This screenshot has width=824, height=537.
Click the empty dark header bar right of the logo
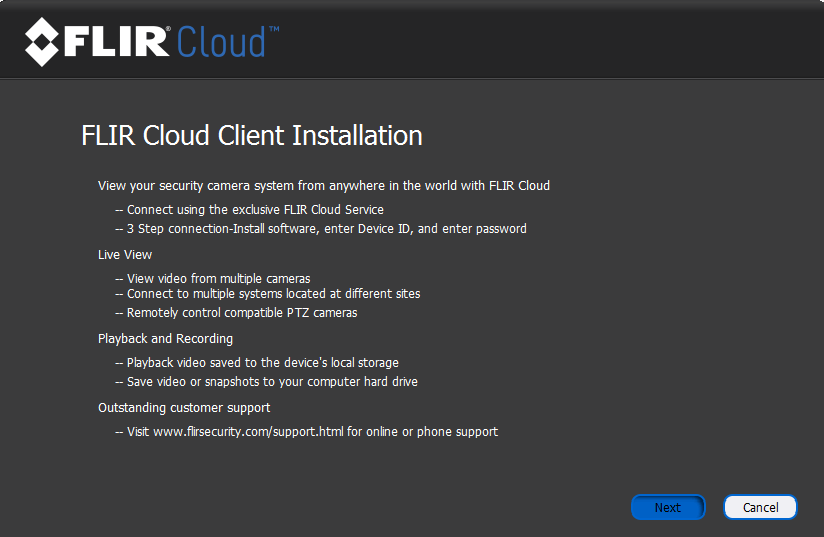point(550,40)
